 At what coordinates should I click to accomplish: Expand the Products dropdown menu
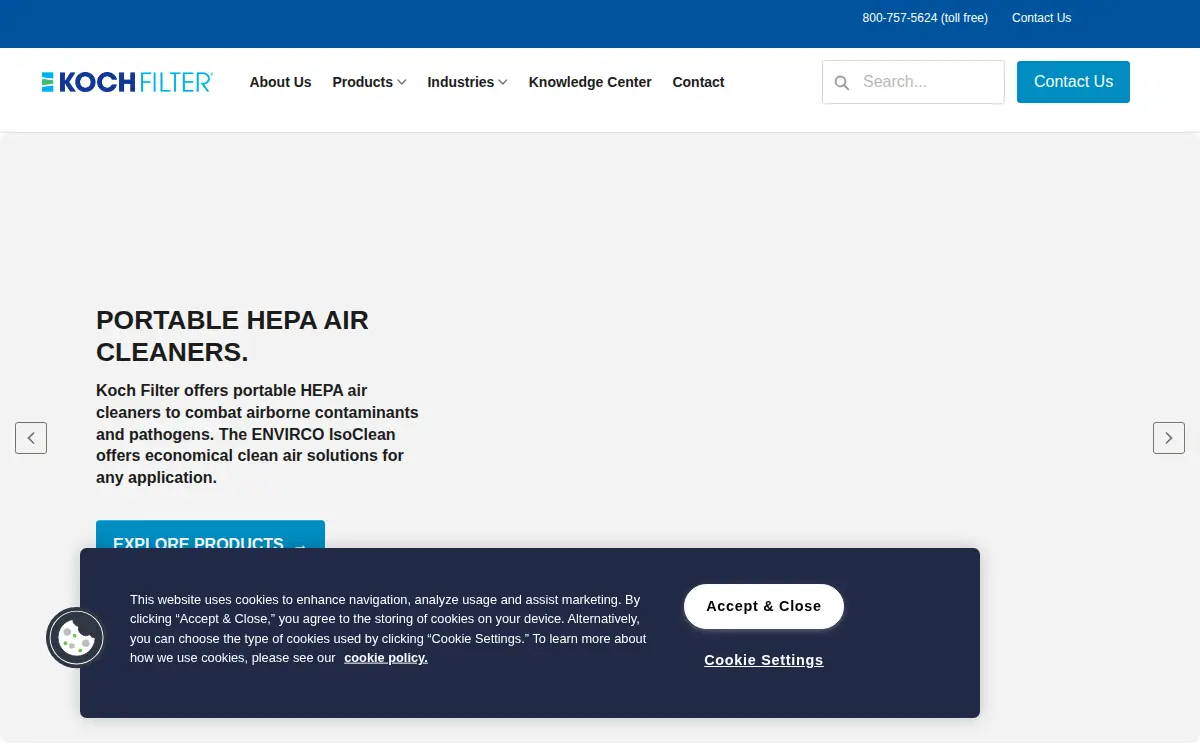[369, 82]
